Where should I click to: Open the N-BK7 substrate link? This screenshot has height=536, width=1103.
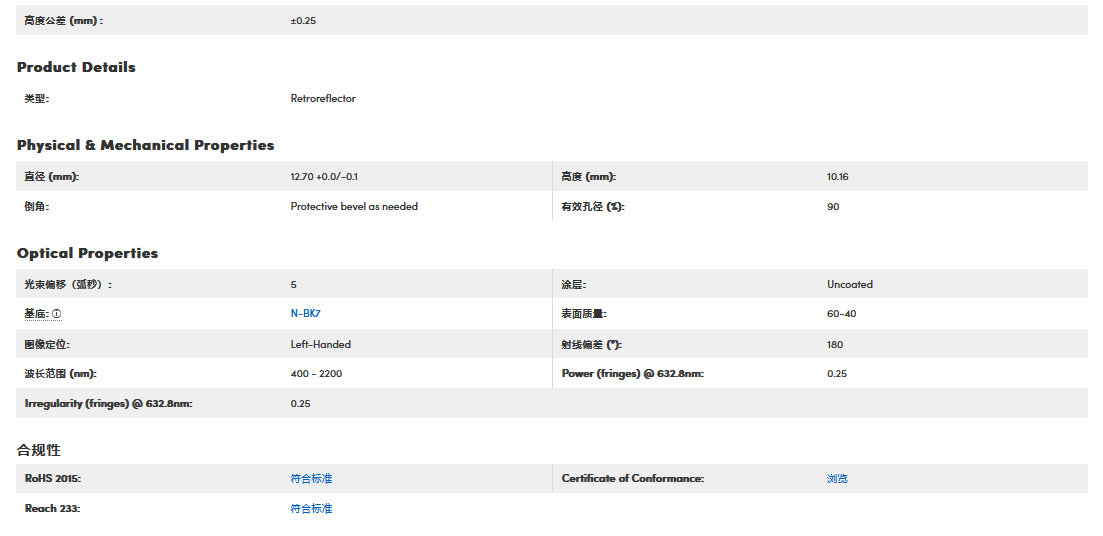[x=305, y=314]
